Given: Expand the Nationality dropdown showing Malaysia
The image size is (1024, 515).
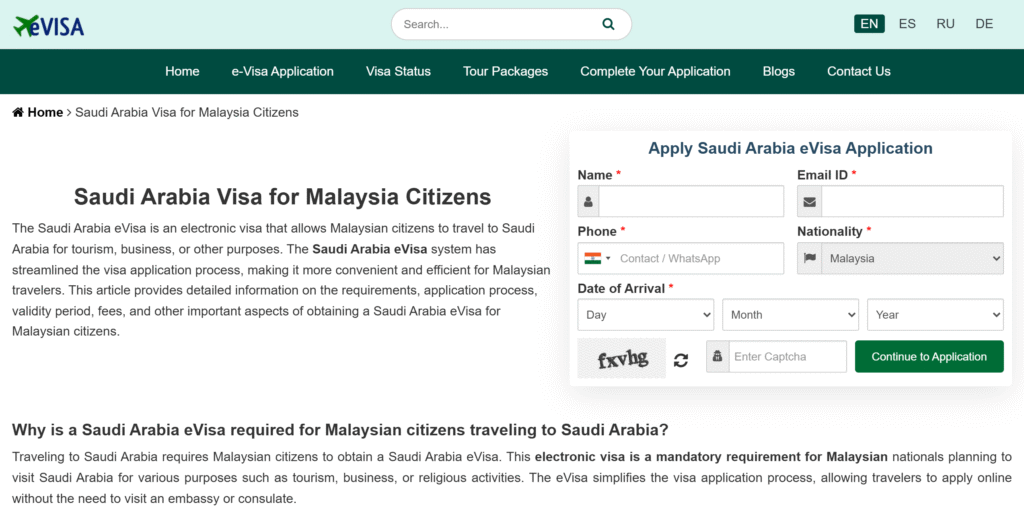Looking at the screenshot, I should click(912, 258).
